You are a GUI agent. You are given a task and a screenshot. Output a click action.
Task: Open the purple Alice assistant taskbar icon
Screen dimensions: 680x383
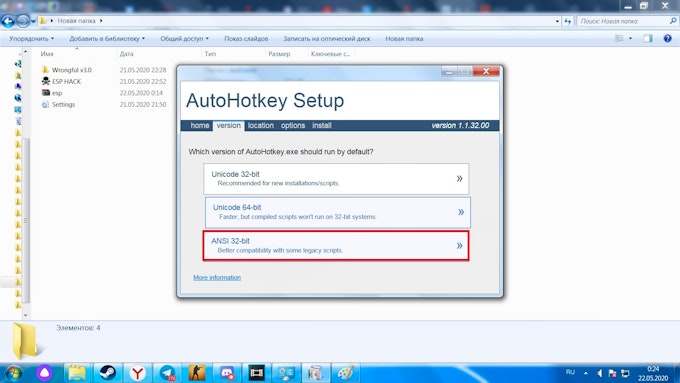pos(44,373)
